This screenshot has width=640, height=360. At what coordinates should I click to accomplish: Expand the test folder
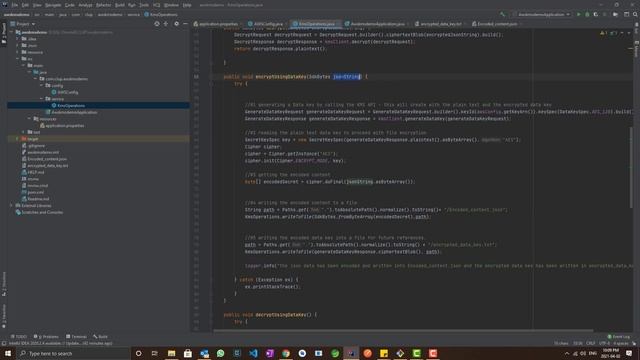(23, 132)
